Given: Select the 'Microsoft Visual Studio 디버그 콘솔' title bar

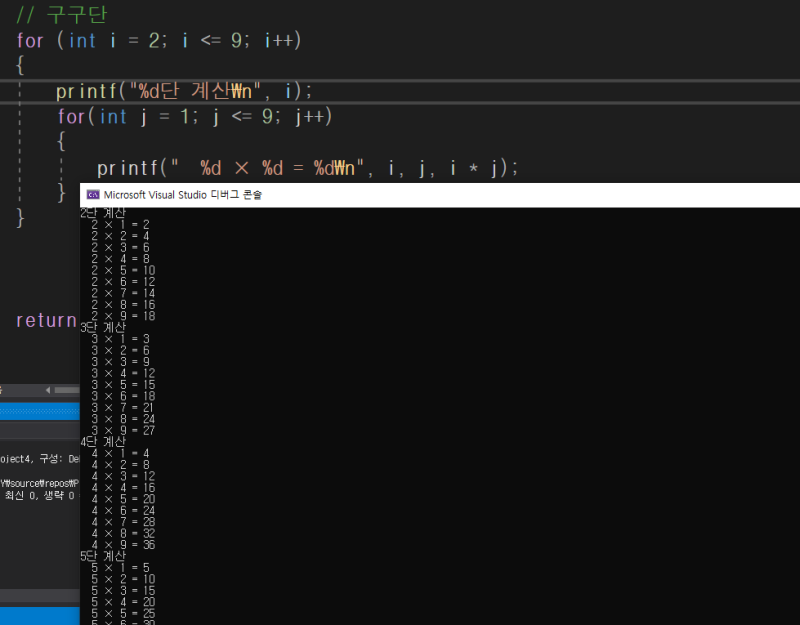Looking at the screenshot, I should pyautogui.click(x=440, y=195).
